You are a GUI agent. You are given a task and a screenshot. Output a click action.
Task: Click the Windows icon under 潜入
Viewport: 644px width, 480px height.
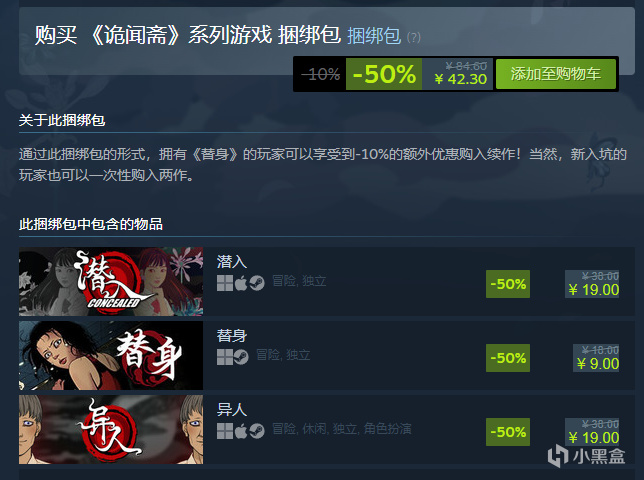click(225, 283)
